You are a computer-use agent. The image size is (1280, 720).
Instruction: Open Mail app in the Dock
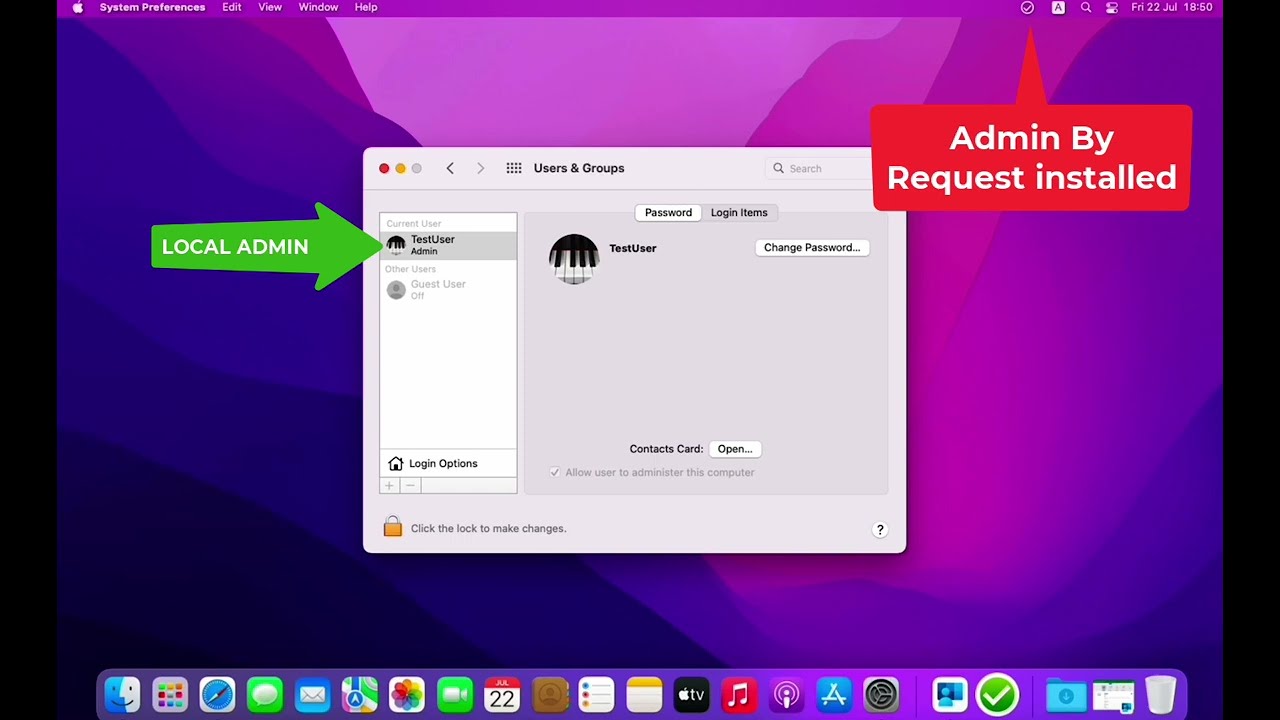click(x=312, y=694)
